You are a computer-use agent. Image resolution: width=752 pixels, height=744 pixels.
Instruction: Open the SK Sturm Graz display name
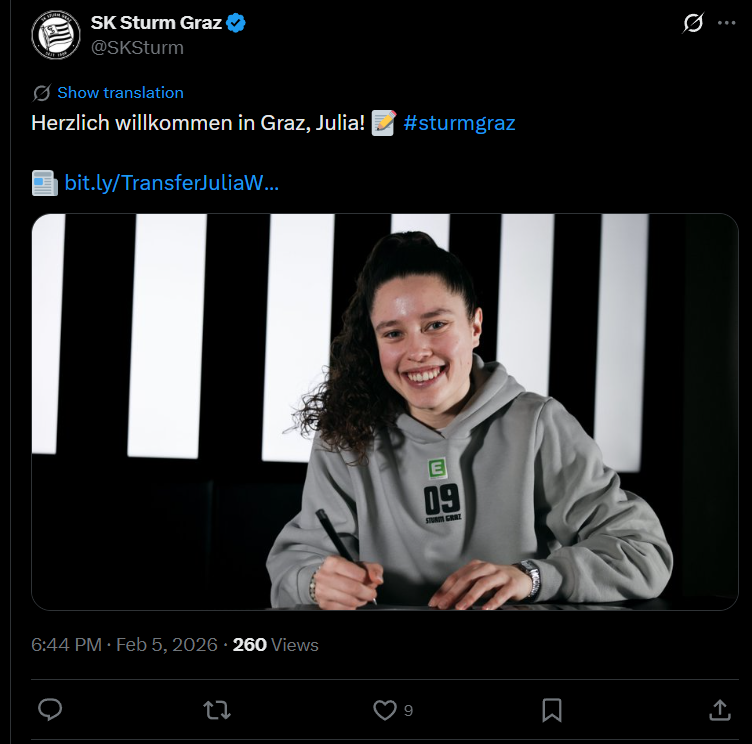pos(156,22)
